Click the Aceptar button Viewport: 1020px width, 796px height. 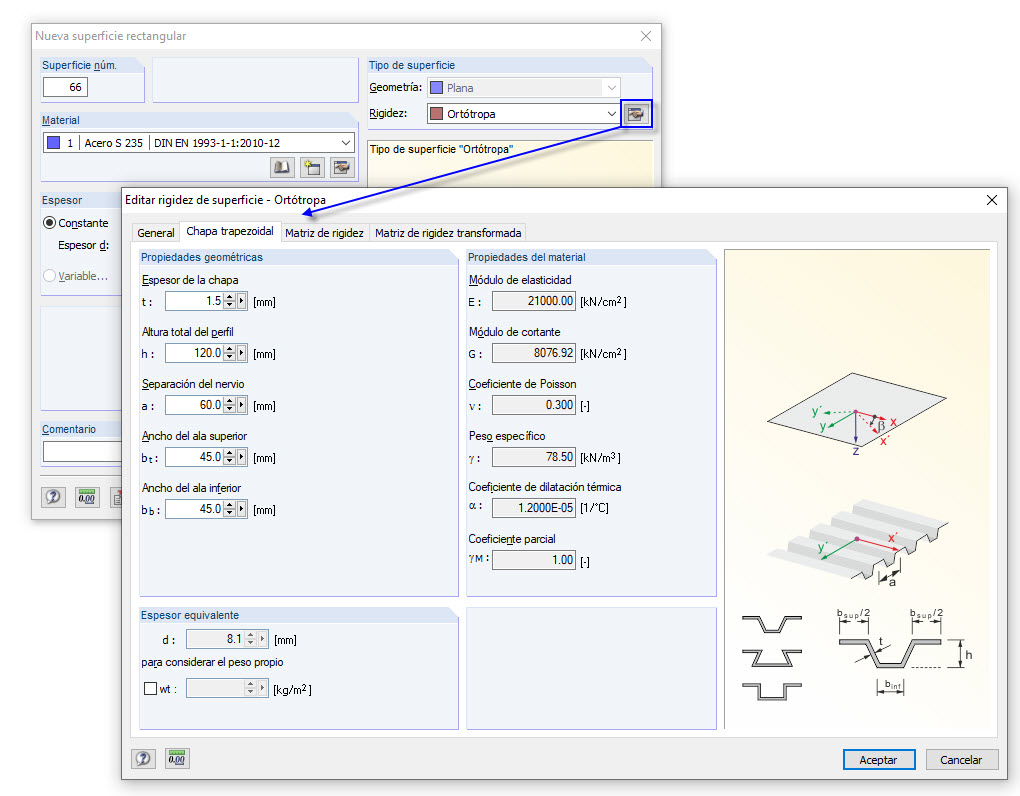[x=879, y=760]
